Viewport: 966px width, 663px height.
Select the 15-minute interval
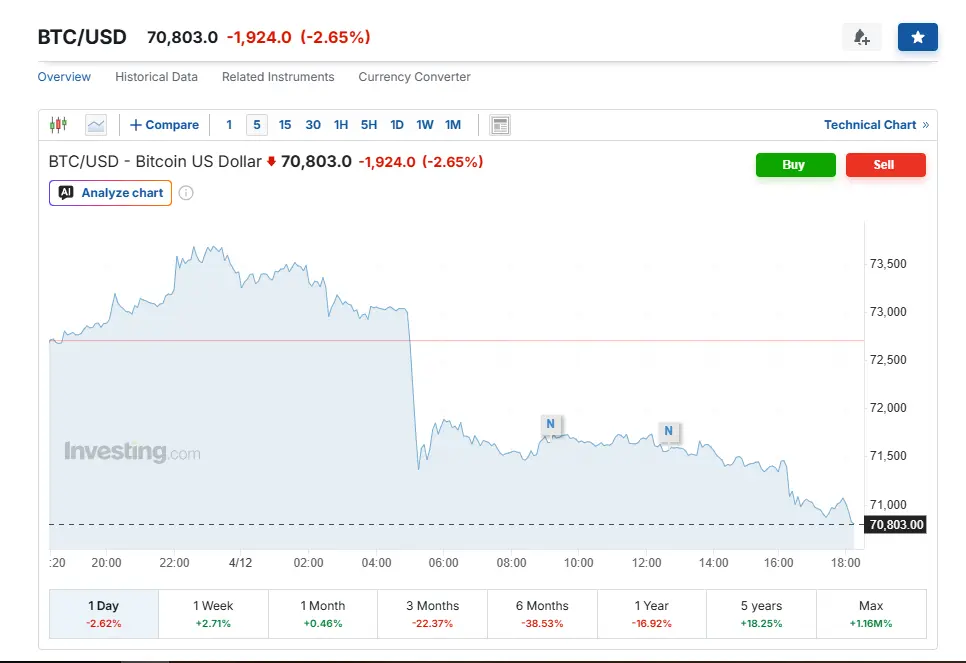coord(285,125)
